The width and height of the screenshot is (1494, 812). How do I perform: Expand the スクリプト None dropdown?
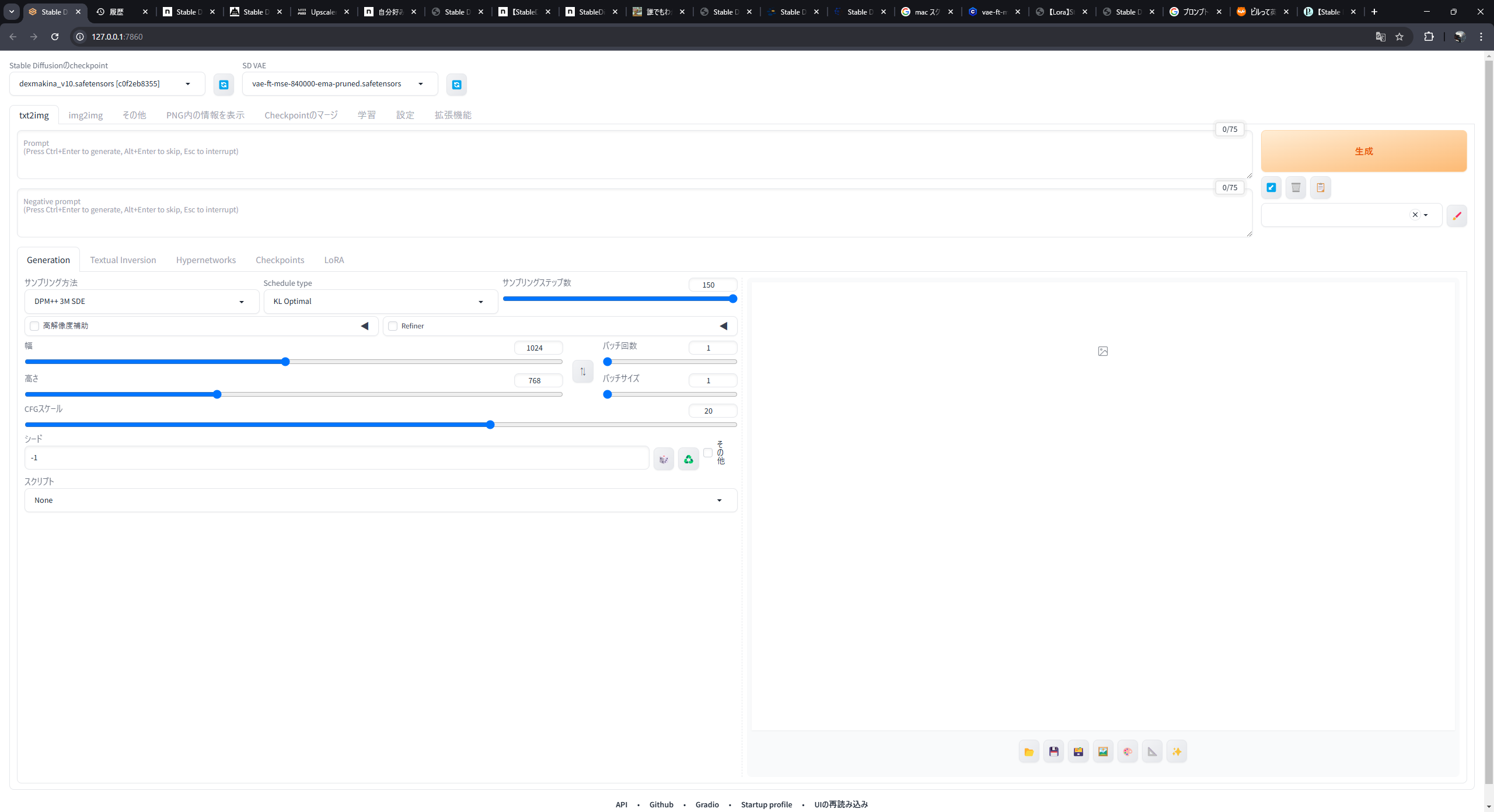(x=380, y=500)
